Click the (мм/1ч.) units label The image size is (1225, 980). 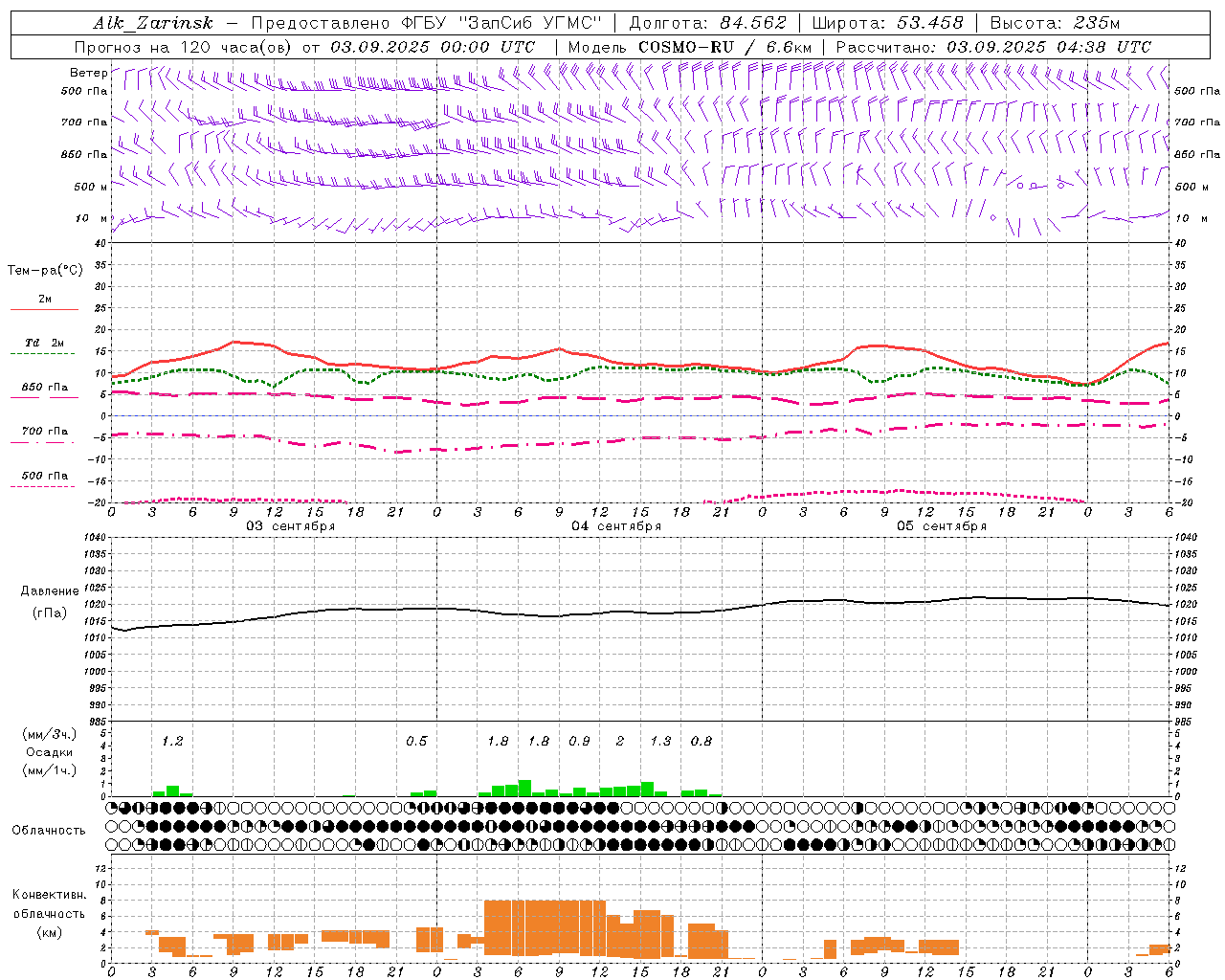pos(49,770)
